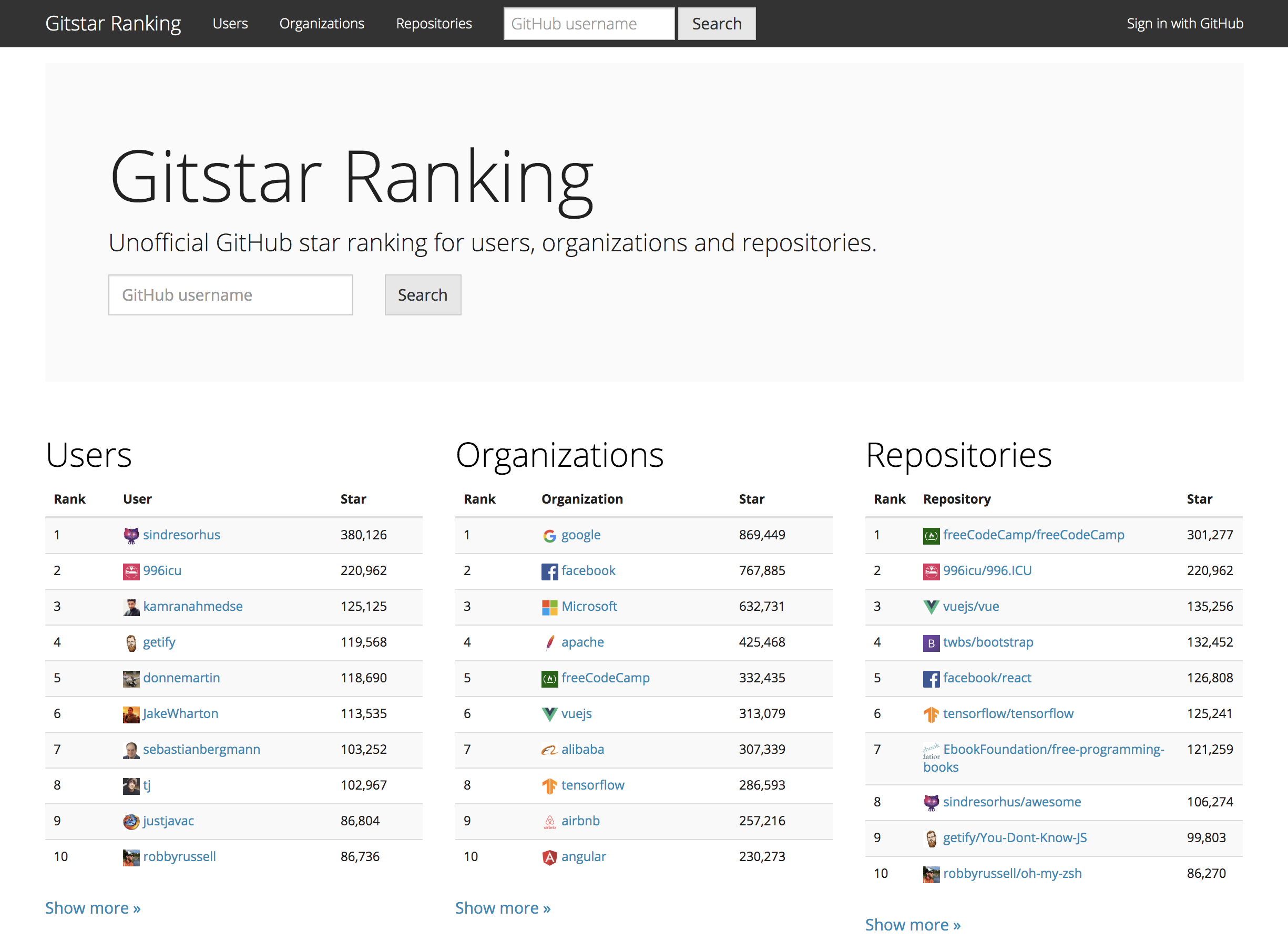Click the angular logo icon
The height and width of the screenshot is (941, 1288).
pos(549,857)
